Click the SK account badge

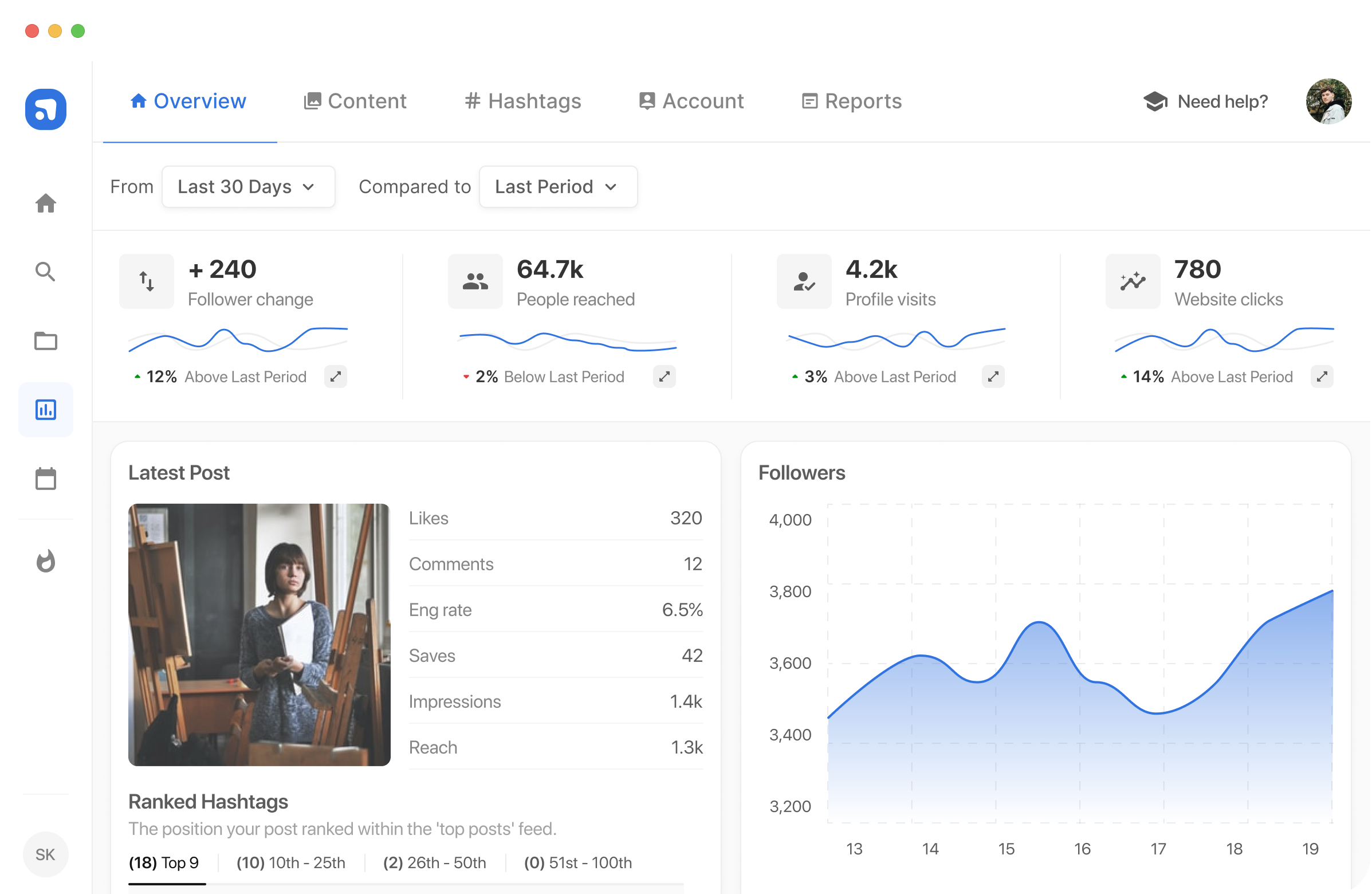click(45, 855)
